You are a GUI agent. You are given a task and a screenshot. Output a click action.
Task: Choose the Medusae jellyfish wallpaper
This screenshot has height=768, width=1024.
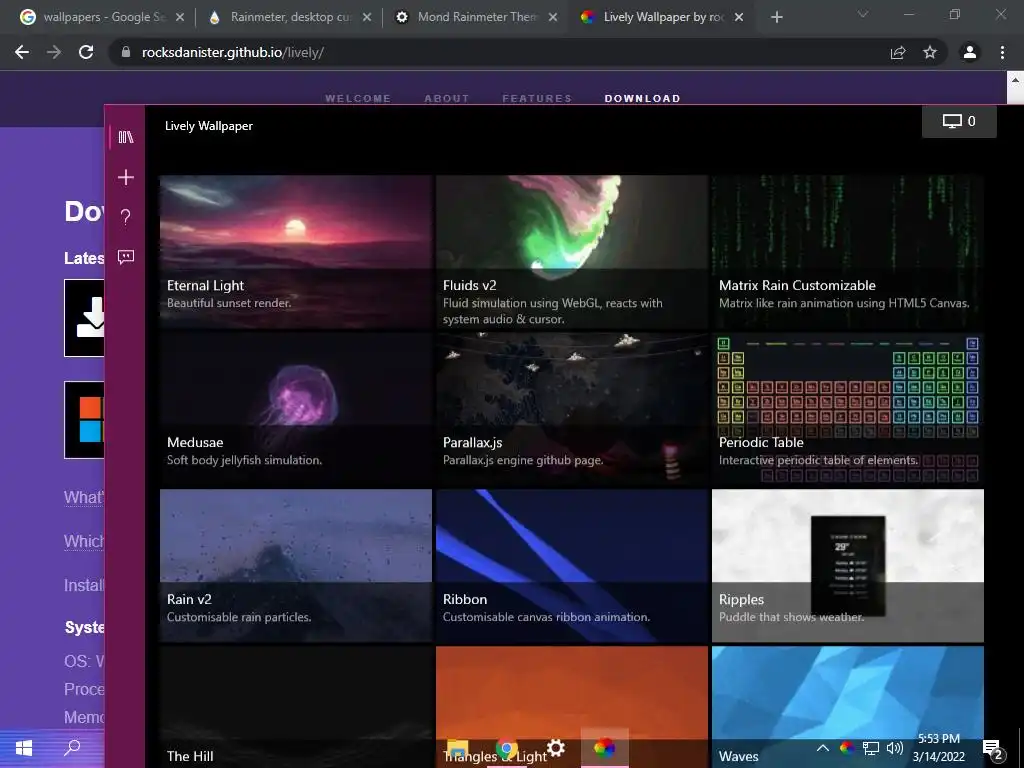click(296, 409)
